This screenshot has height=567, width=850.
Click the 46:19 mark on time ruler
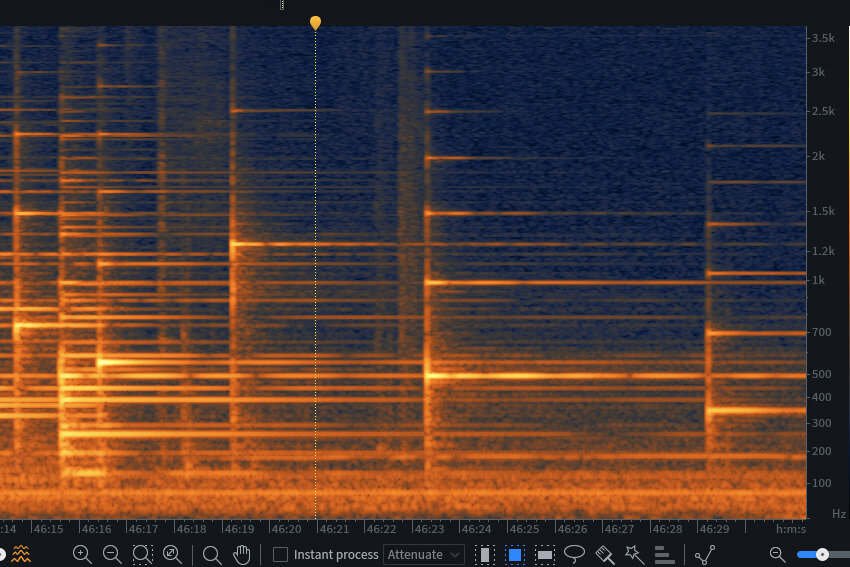coord(239,529)
